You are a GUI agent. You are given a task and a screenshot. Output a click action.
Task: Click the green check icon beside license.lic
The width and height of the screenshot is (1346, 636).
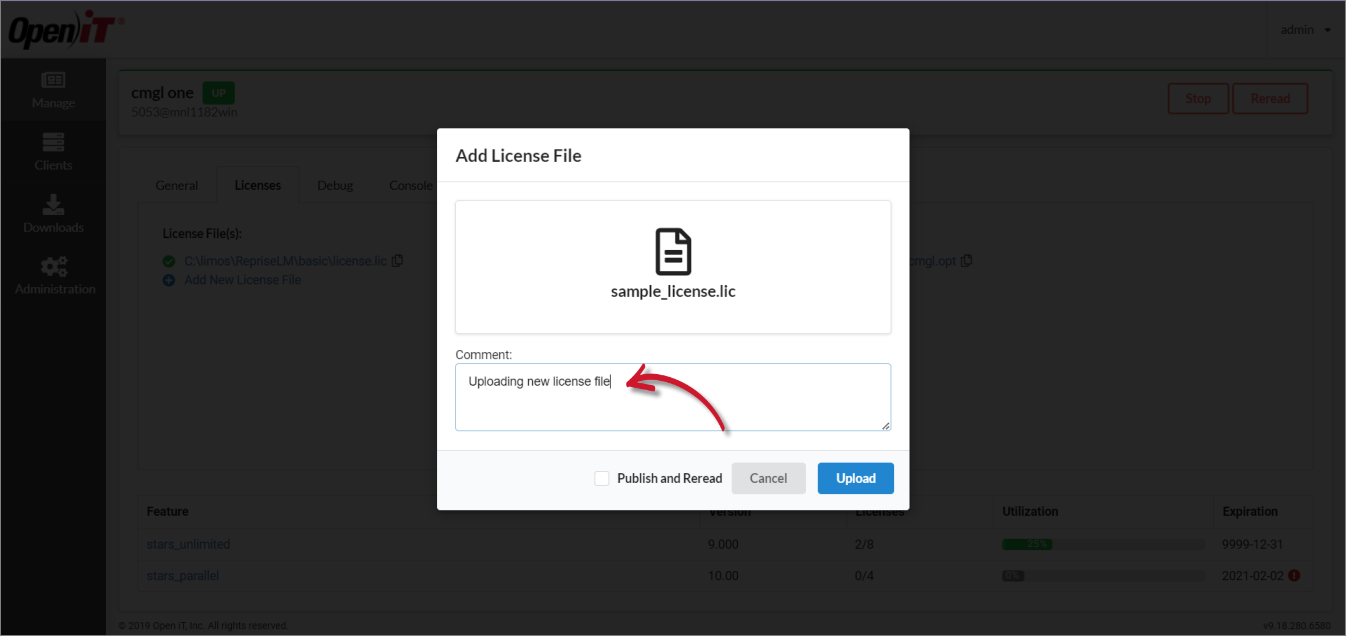tap(169, 261)
